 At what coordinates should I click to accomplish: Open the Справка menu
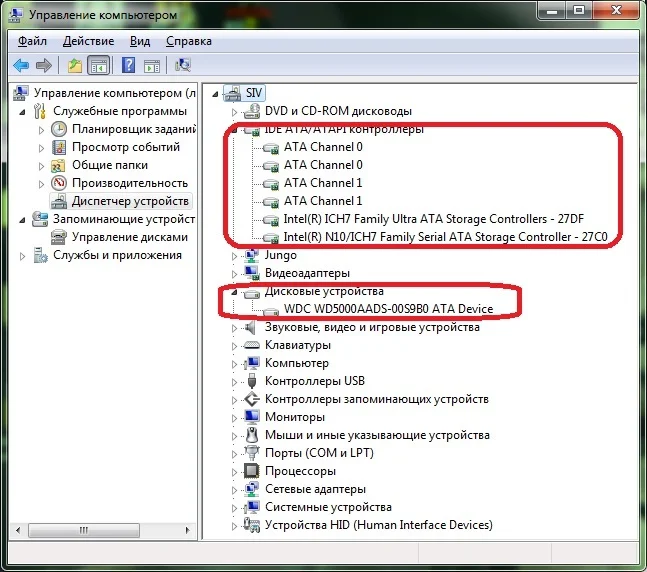[x=189, y=41]
